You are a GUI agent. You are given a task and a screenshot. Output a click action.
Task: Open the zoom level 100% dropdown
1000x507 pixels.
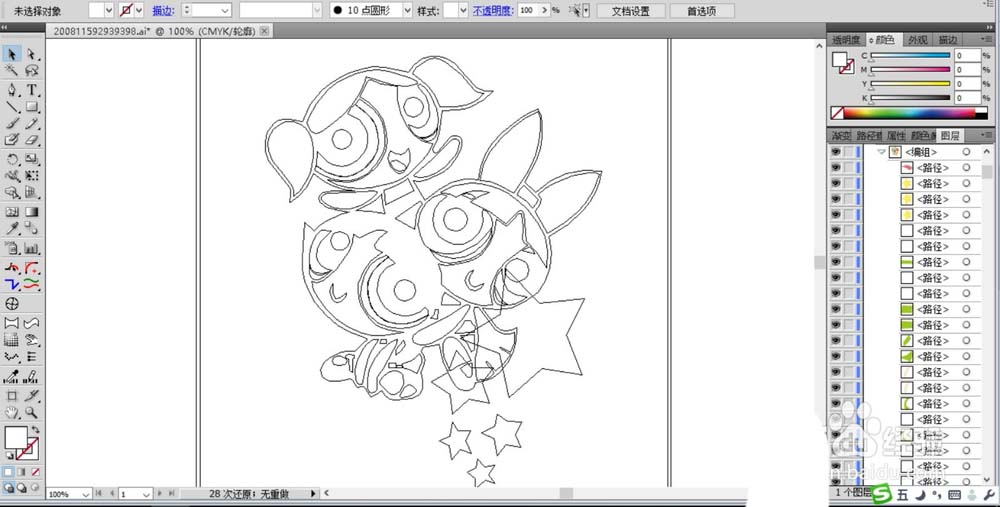pos(85,494)
